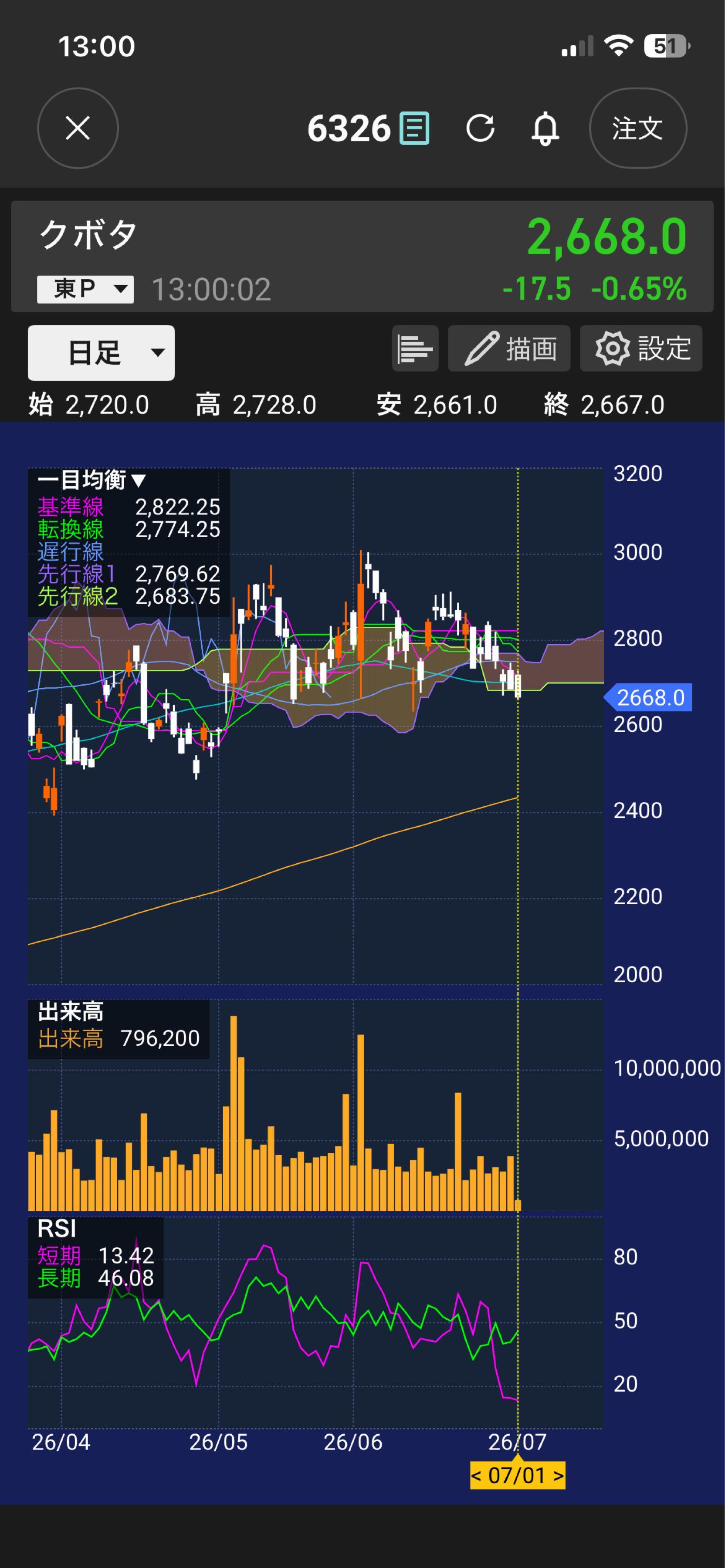Open the stock info document icon beside 6326
This screenshot has width=725, height=1568.
click(414, 128)
